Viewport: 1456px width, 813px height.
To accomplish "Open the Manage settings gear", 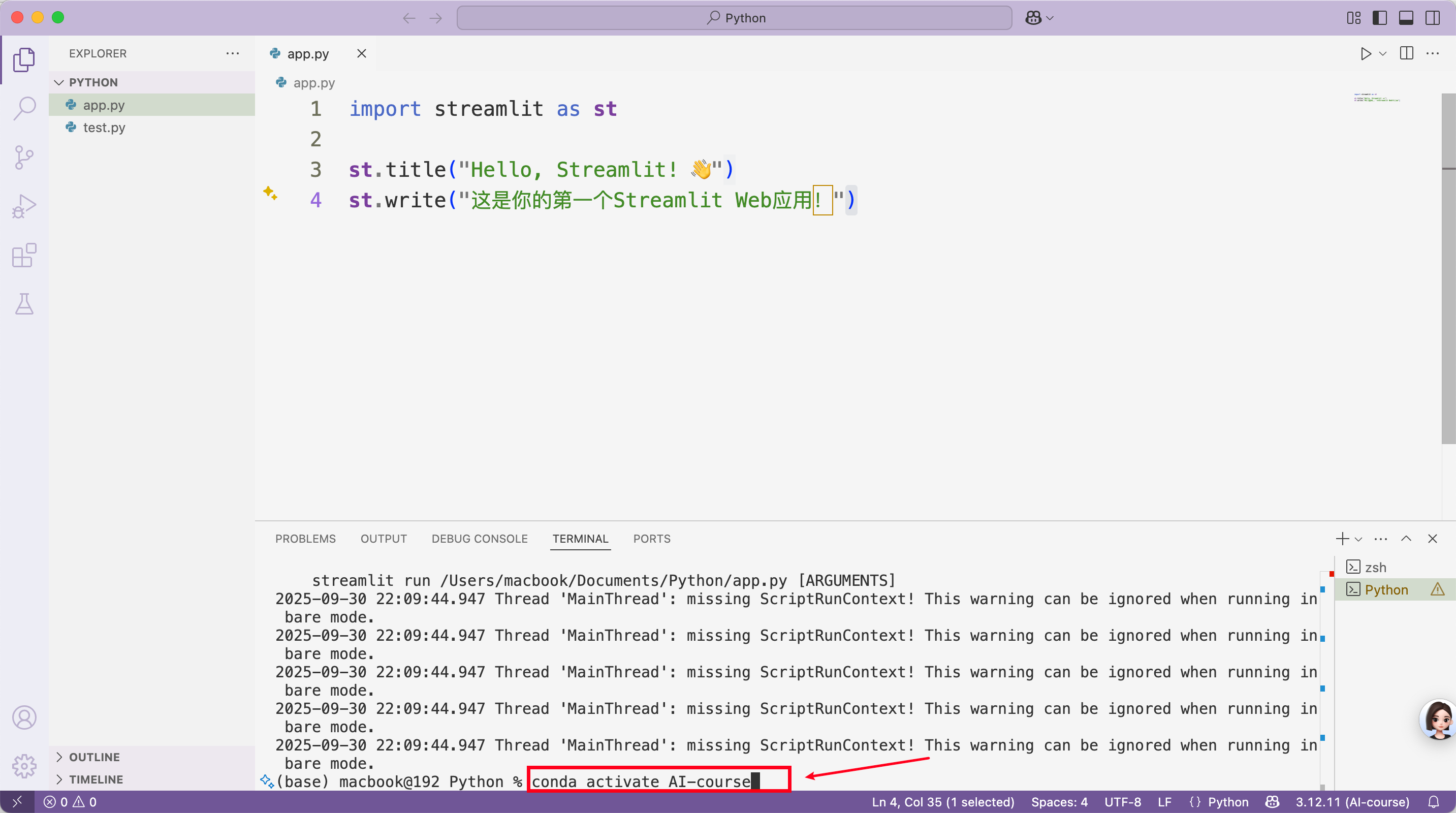I will pos(24,766).
